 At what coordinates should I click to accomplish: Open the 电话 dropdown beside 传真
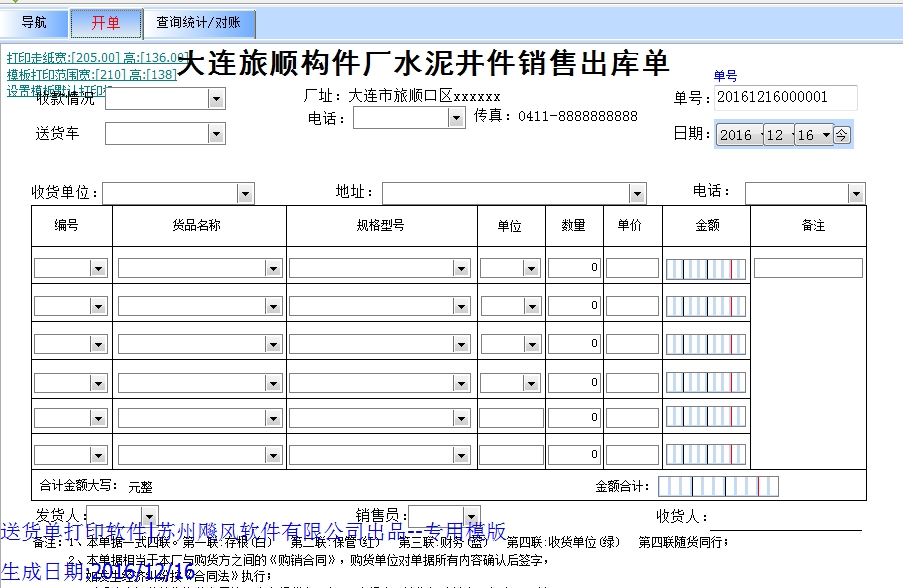click(x=456, y=118)
